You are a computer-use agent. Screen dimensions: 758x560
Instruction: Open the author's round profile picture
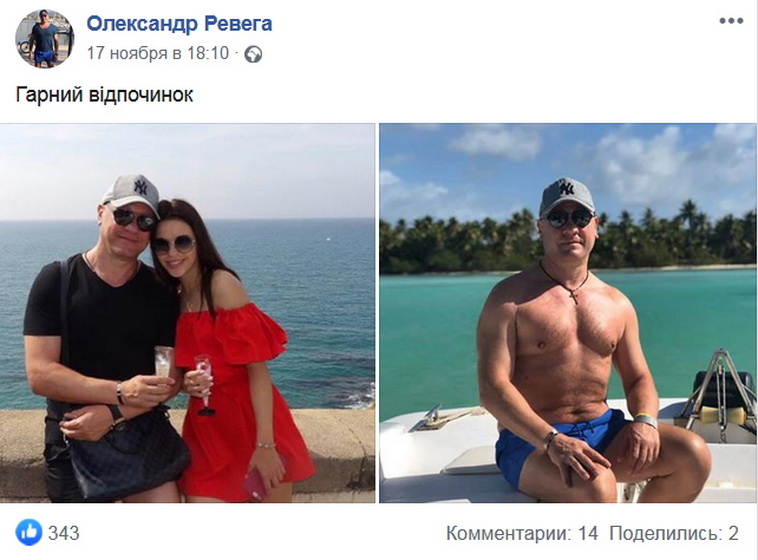coord(44,38)
